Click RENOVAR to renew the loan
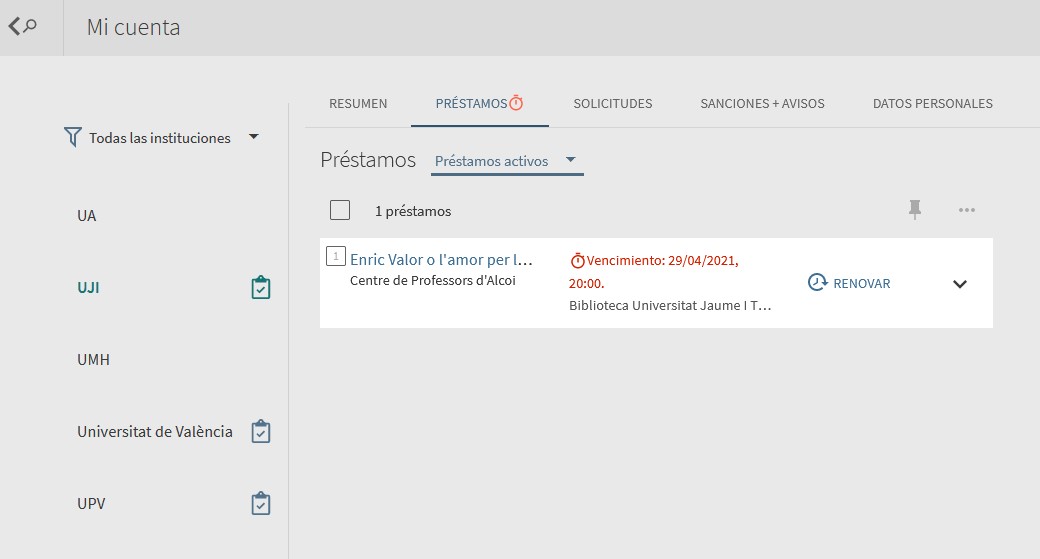1040x559 pixels. (862, 283)
